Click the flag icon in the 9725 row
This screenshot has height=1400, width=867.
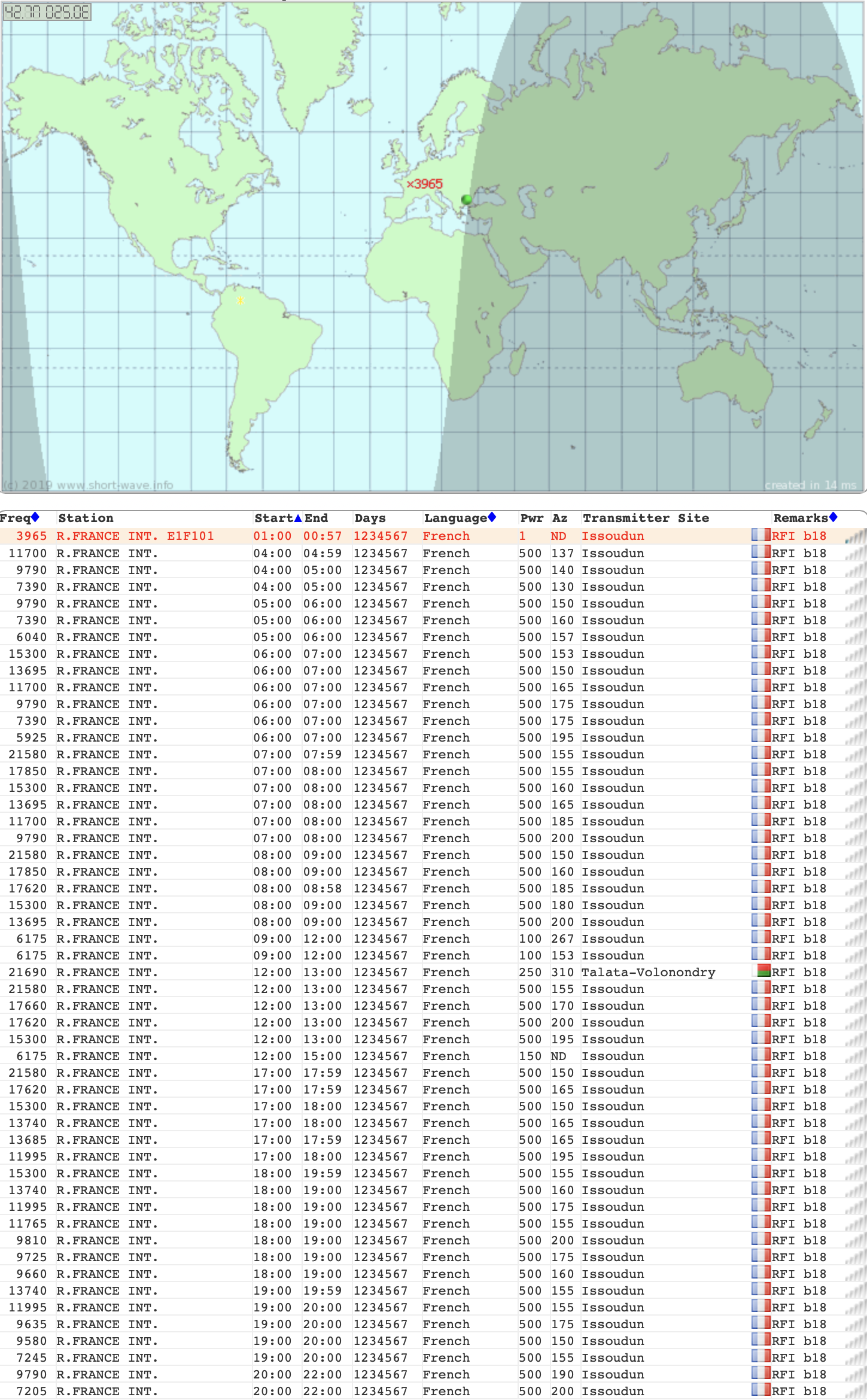click(761, 1256)
